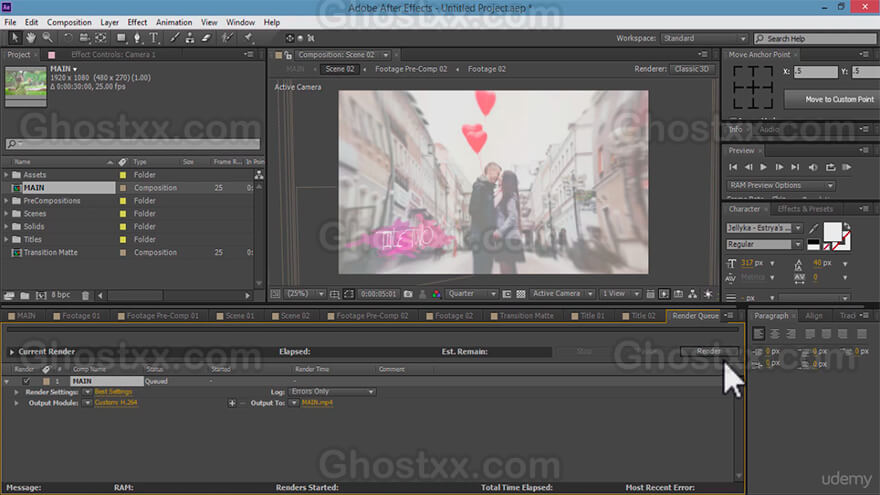The height and width of the screenshot is (495, 880).
Task: Click the eyedropper in Character panel
Action: pos(814,228)
